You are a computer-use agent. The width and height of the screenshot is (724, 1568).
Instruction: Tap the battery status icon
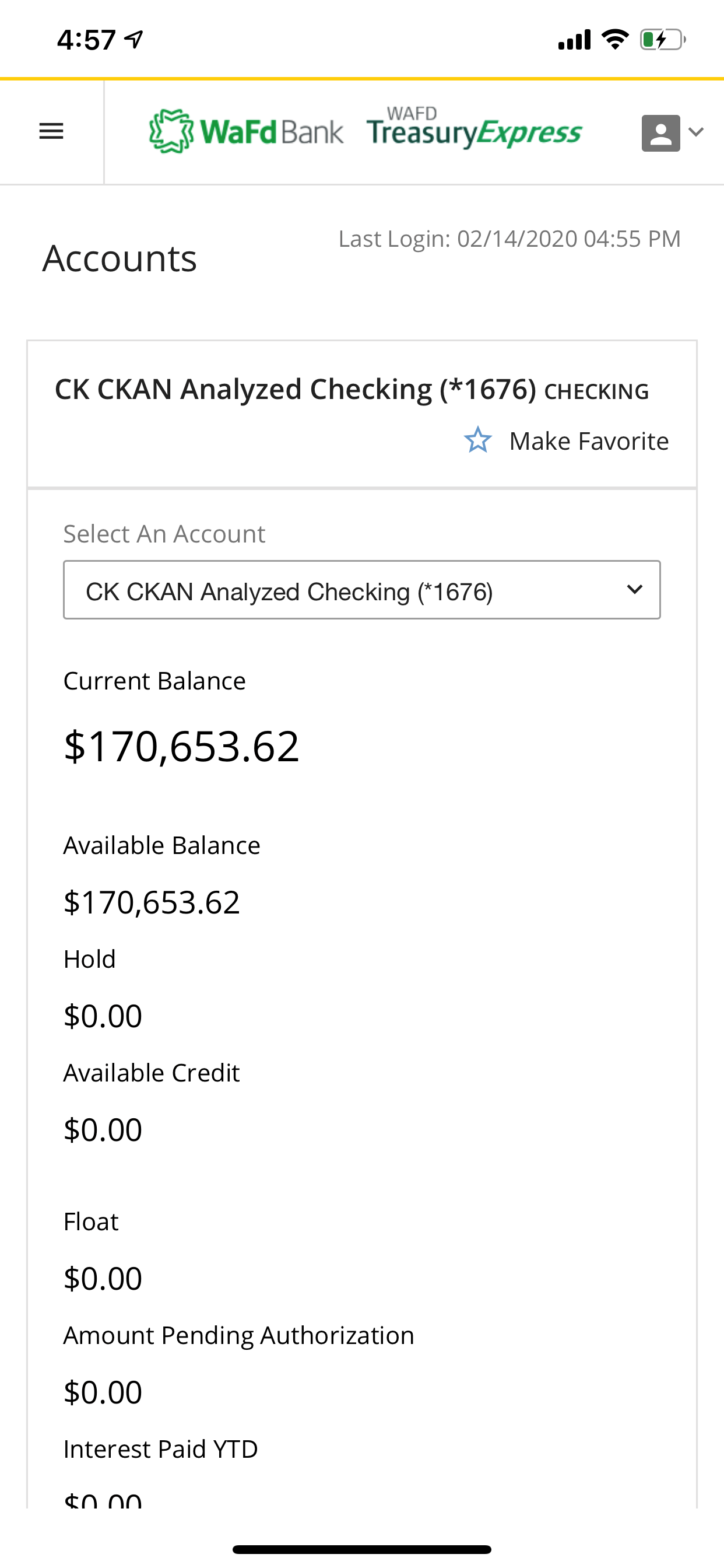click(663, 40)
